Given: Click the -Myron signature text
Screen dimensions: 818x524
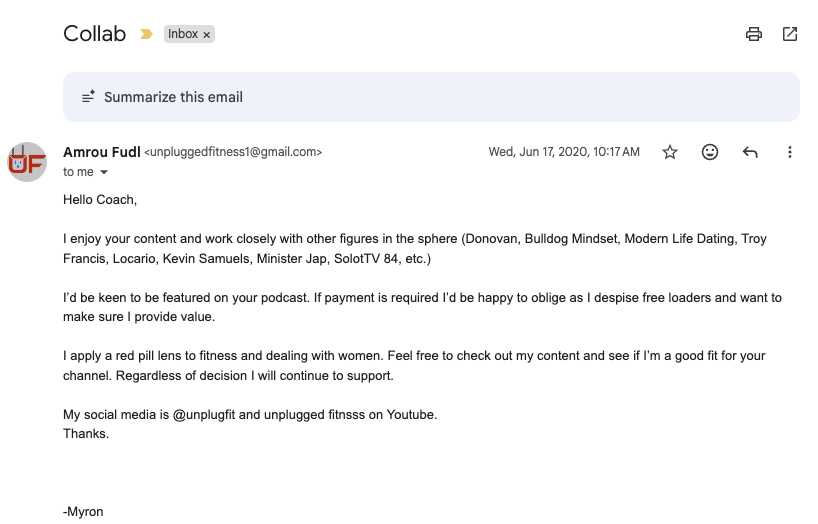Looking at the screenshot, I should tap(83, 511).
